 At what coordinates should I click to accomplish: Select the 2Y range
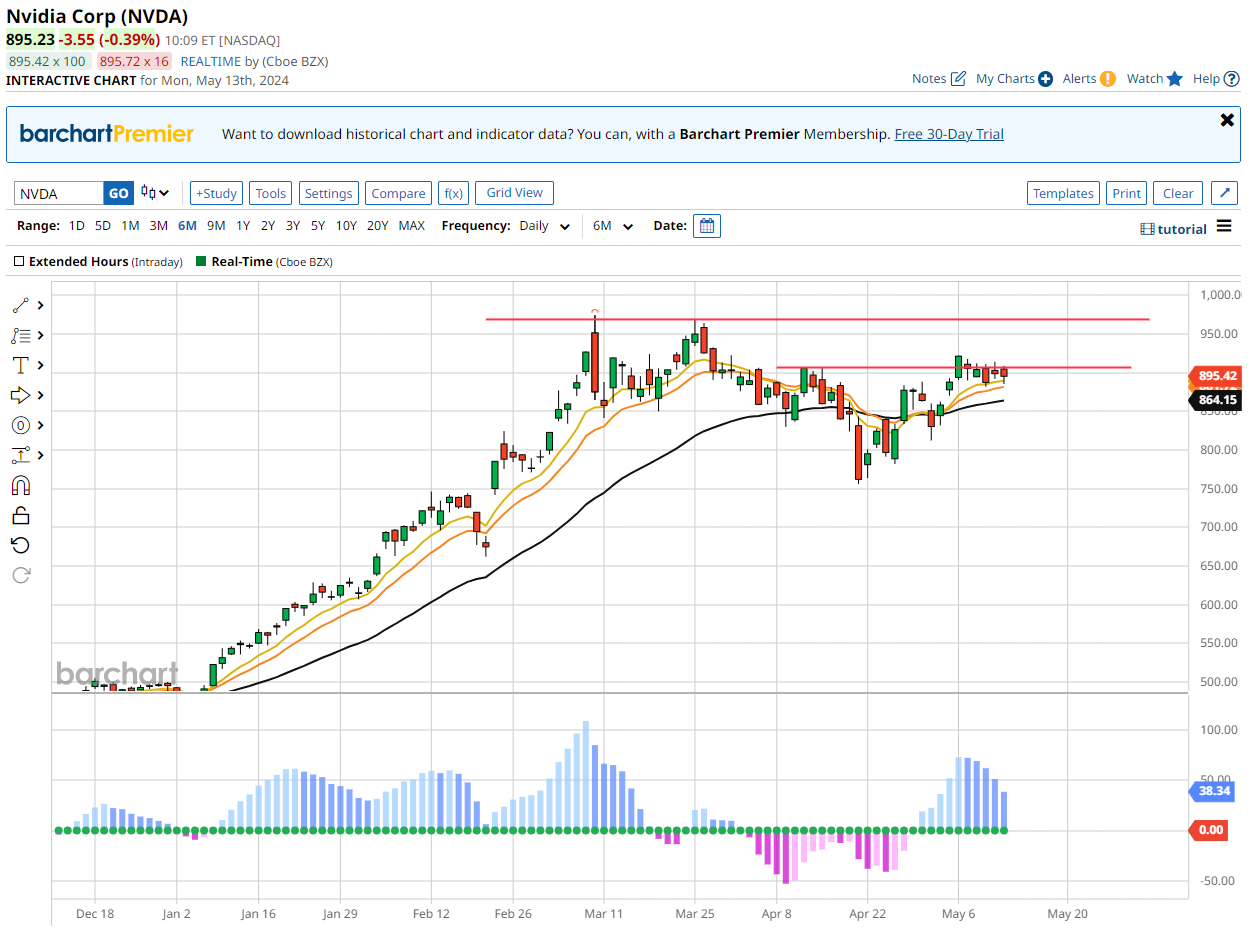268,226
